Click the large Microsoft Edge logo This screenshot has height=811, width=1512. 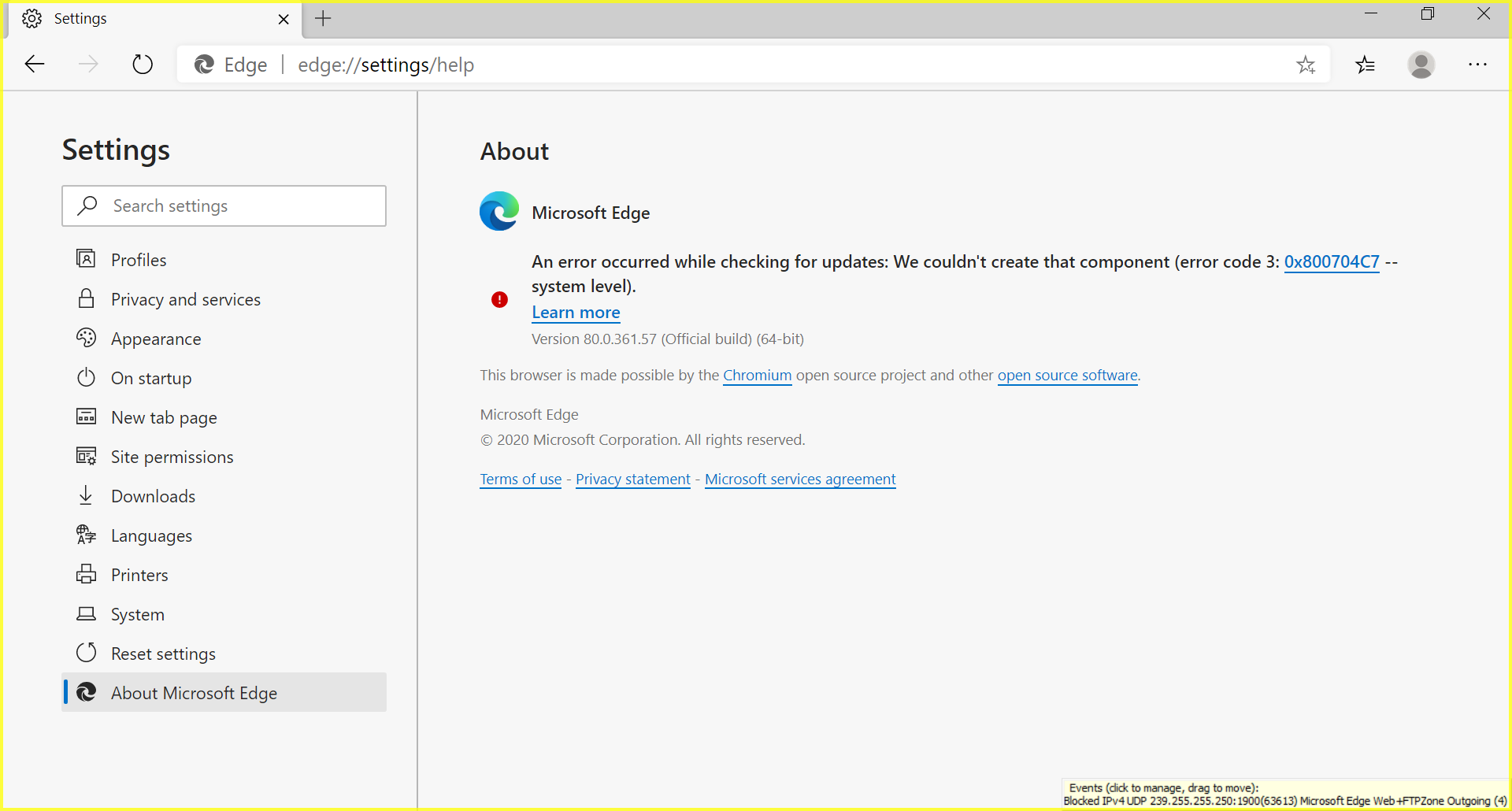tap(499, 211)
